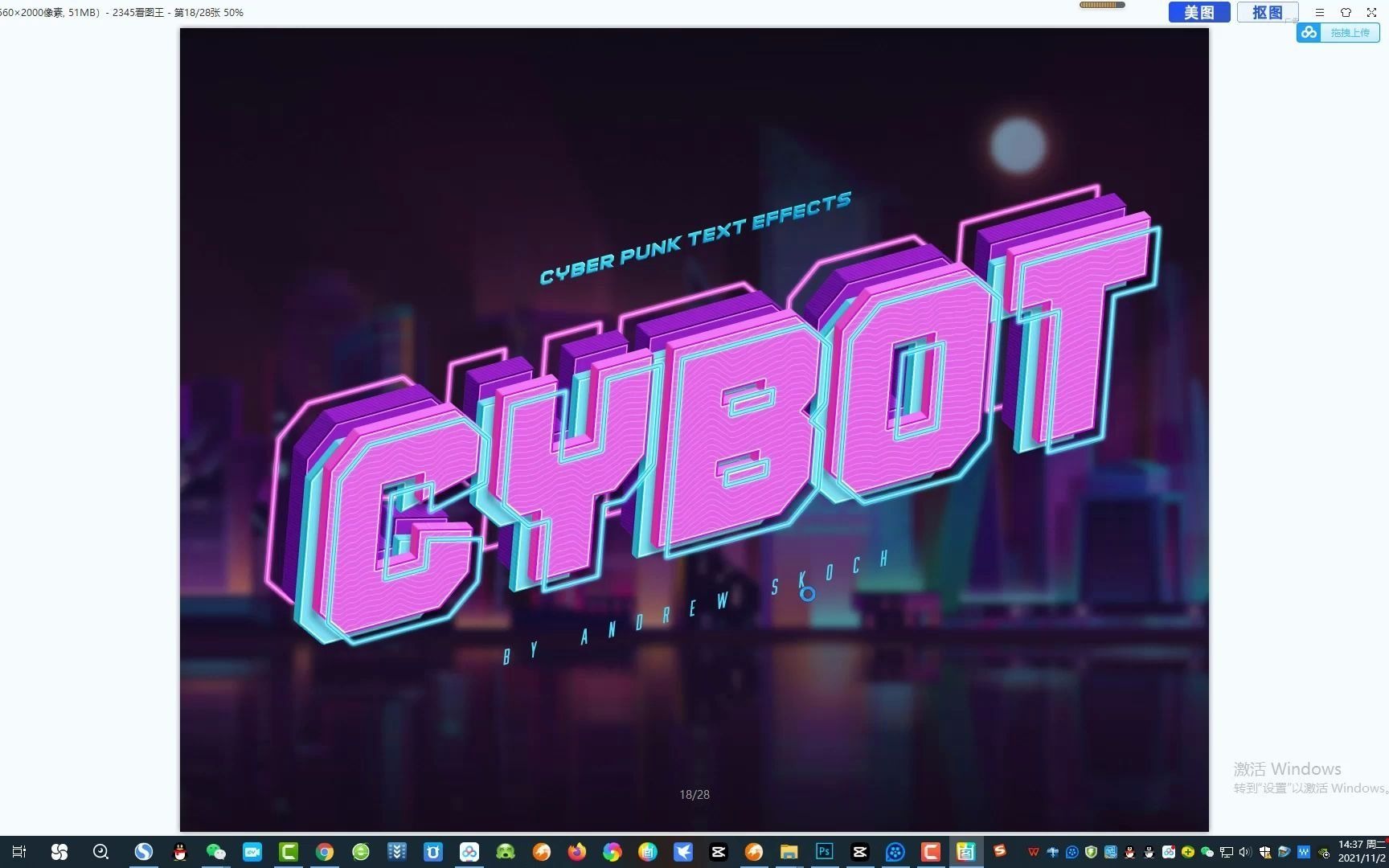Open the blue bird taskbar app

tap(683, 852)
